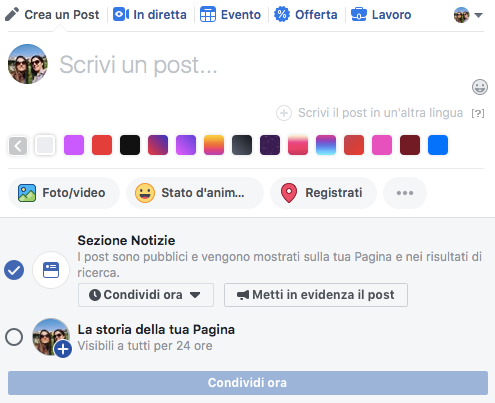Select the yellow-to-pink gradient background swatch

pos(214,145)
